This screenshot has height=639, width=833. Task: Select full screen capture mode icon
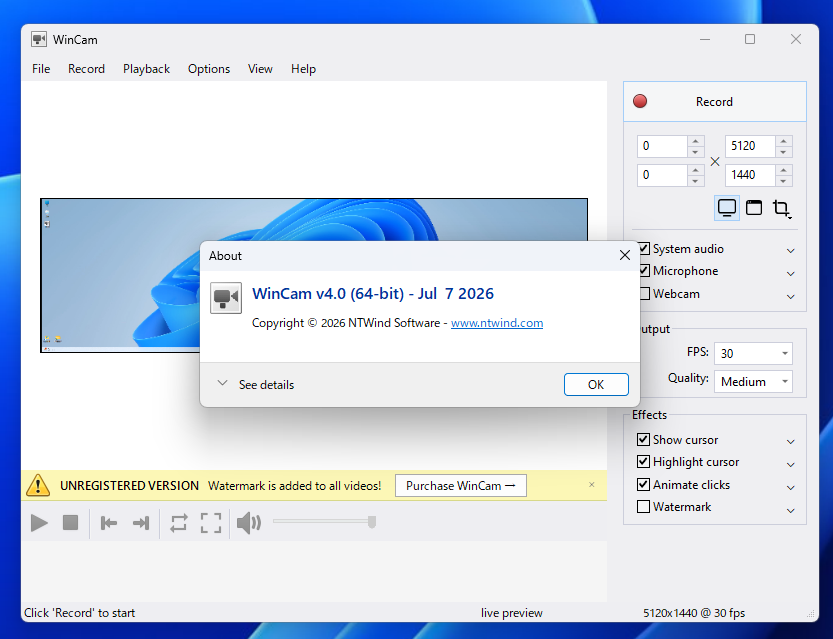tap(727, 208)
